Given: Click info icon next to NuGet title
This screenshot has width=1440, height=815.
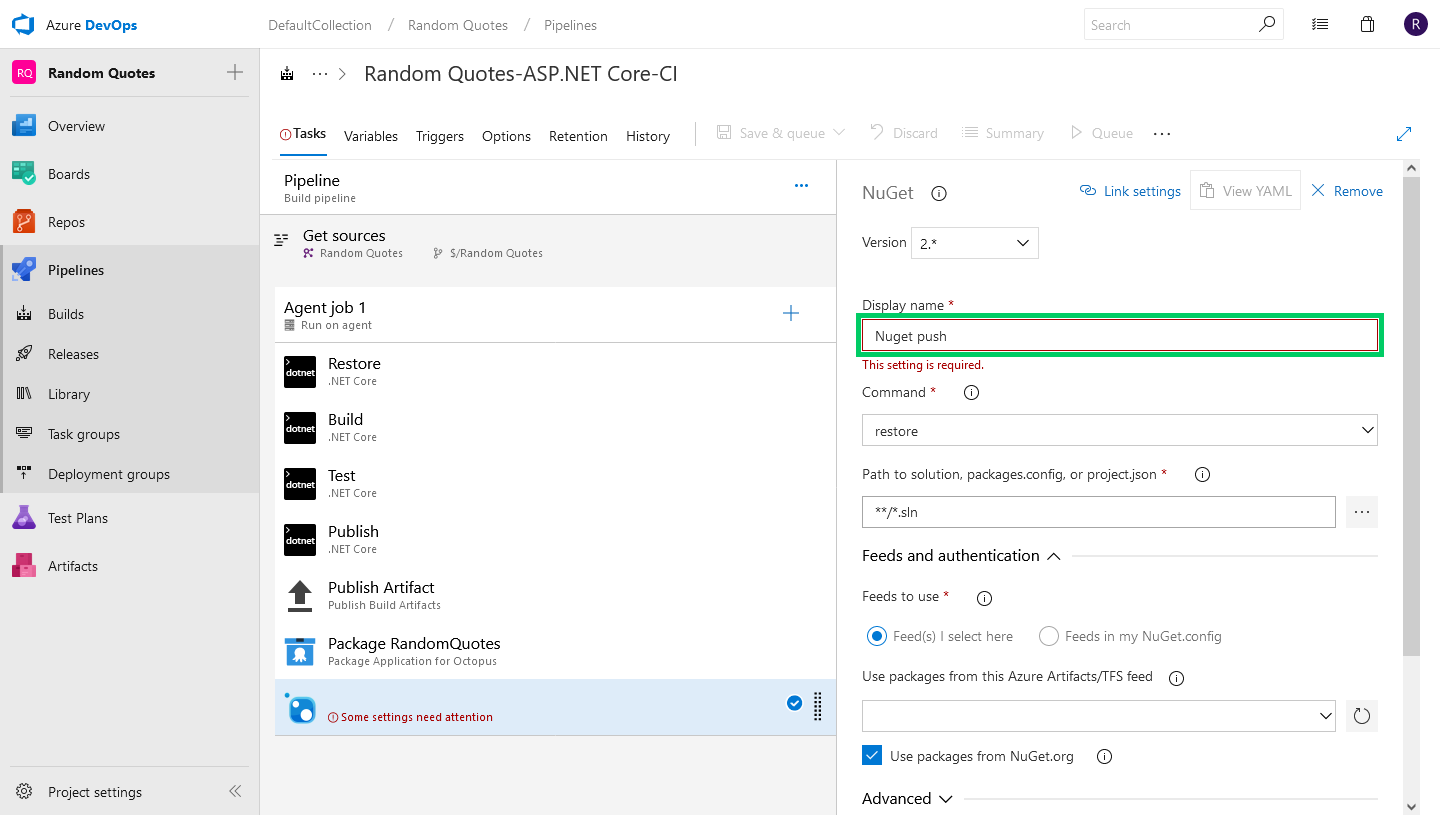Looking at the screenshot, I should pyautogui.click(x=939, y=194).
